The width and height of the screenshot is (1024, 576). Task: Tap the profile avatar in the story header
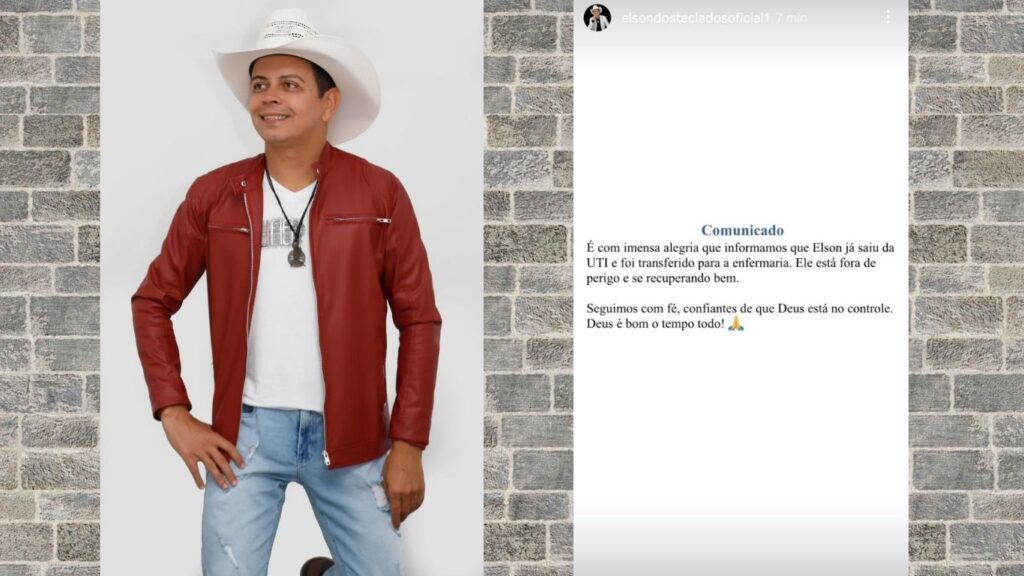597,18
